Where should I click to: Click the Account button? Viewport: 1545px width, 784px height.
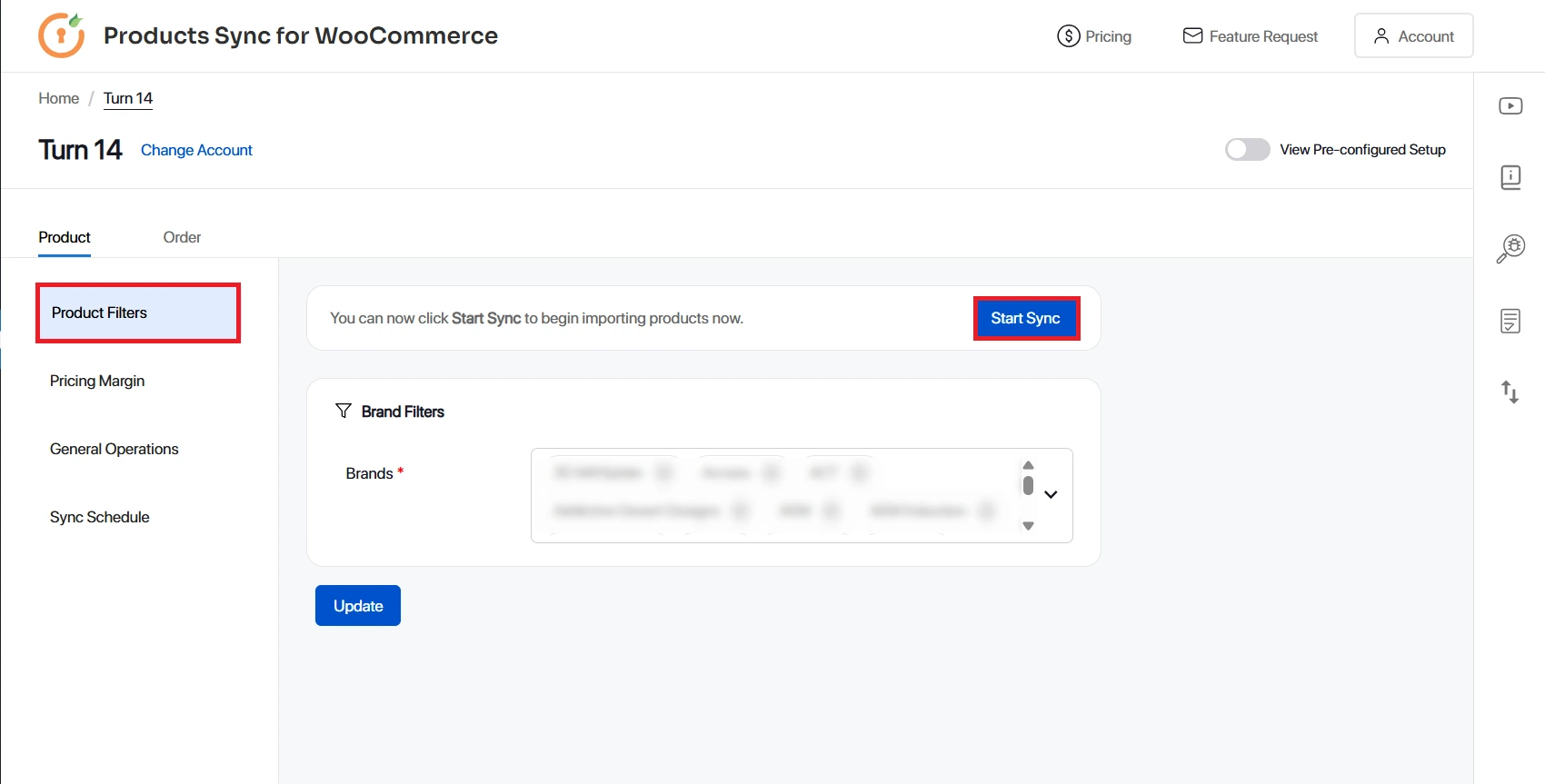(1413, 36)
